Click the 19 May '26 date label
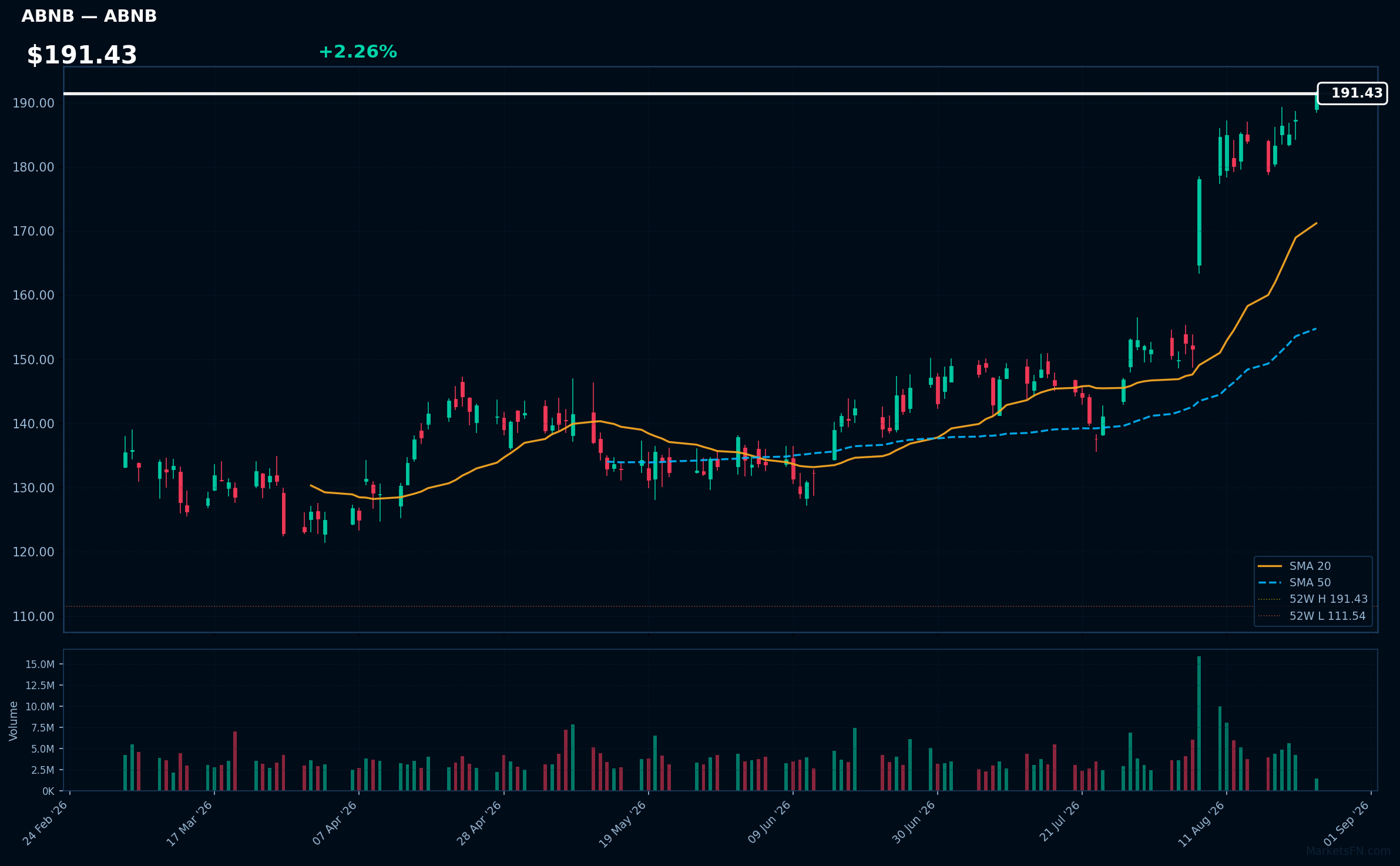 pos(623,823)
